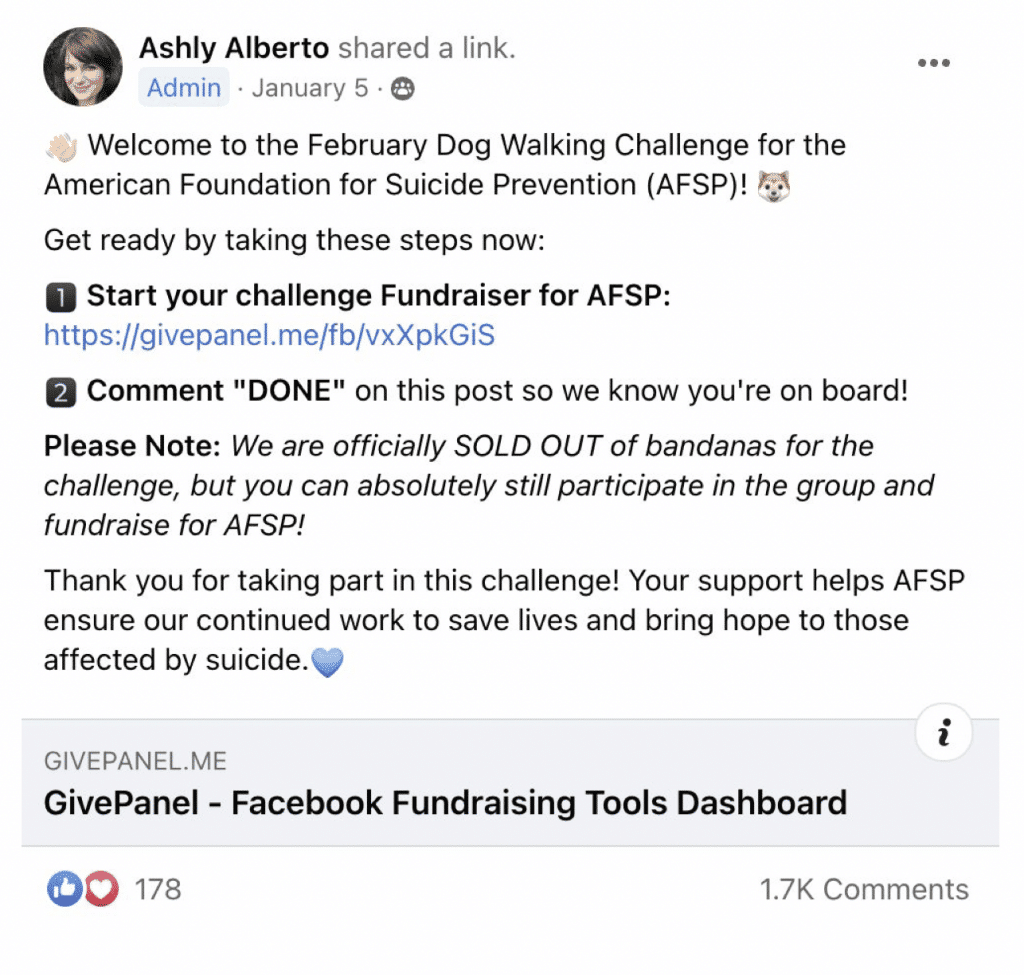This screenshot has height=975, width=1024.
Task: View the 178 reactions list
Action: 158,889
